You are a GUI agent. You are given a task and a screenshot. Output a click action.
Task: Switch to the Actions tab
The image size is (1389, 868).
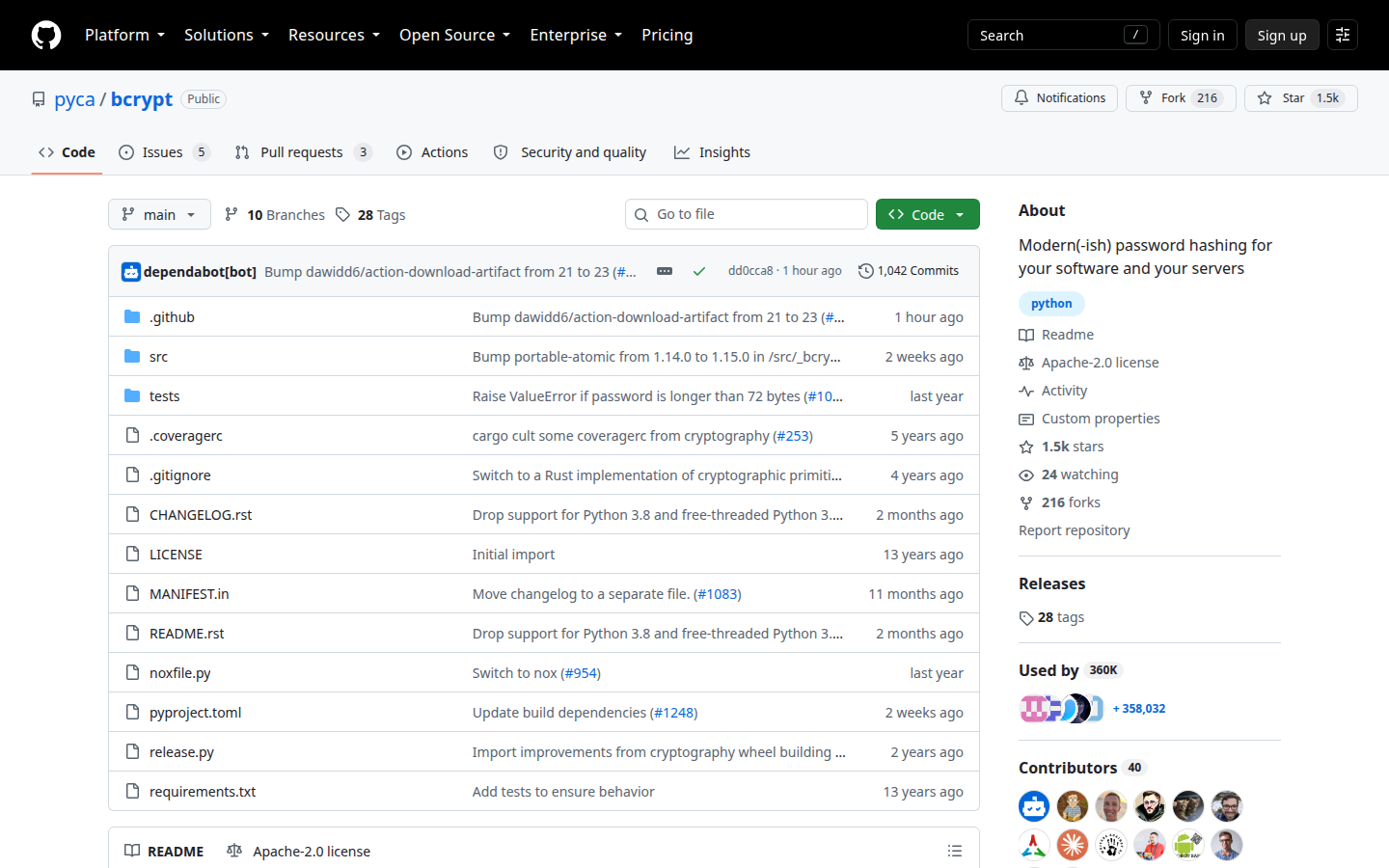coord(432,152)
